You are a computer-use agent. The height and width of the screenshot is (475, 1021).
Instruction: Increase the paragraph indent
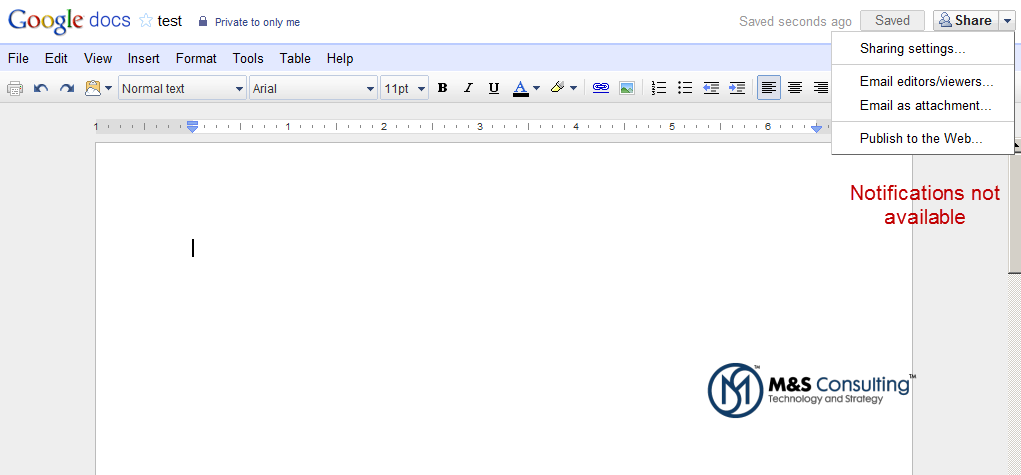tap(737, 88)
